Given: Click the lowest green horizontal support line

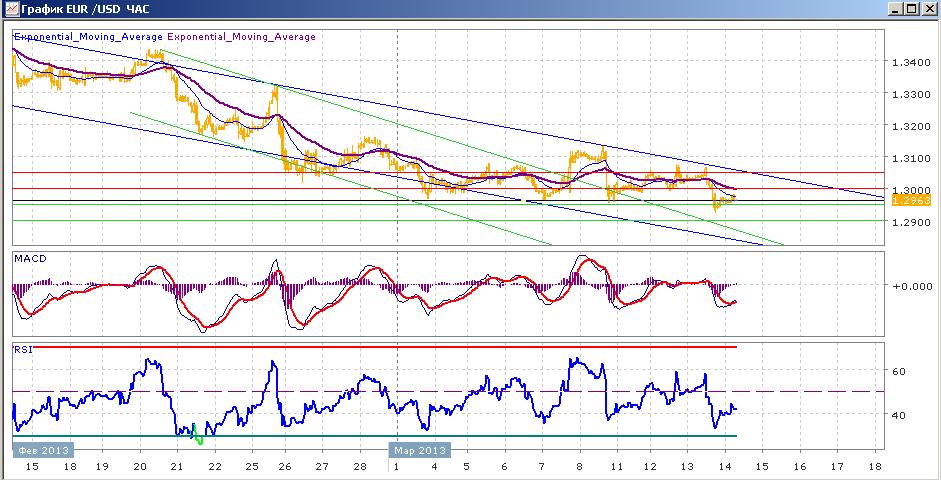Looking at the screenshot, I should click(449, 220).
